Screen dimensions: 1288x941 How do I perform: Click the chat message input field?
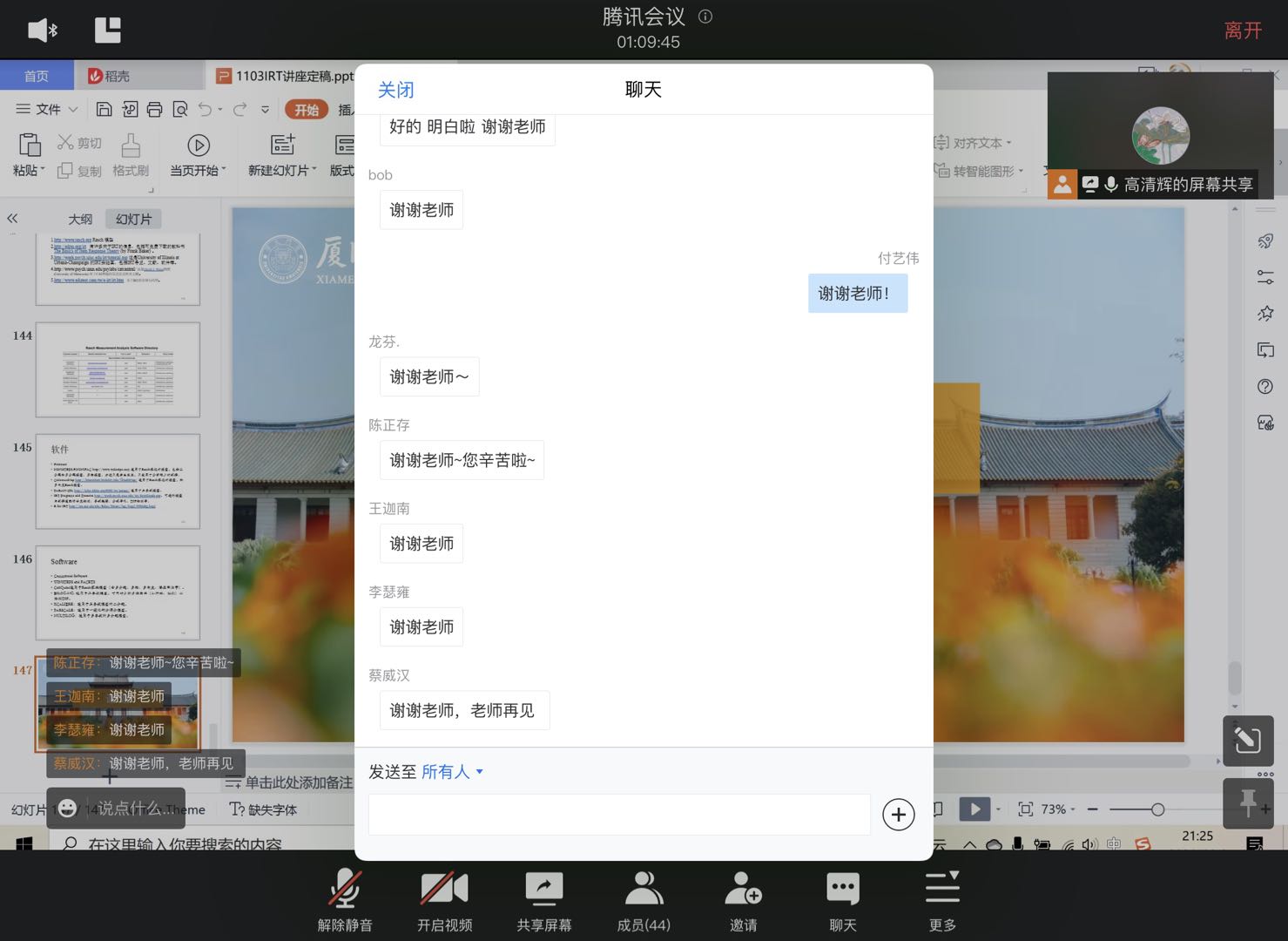click(619, 815)
